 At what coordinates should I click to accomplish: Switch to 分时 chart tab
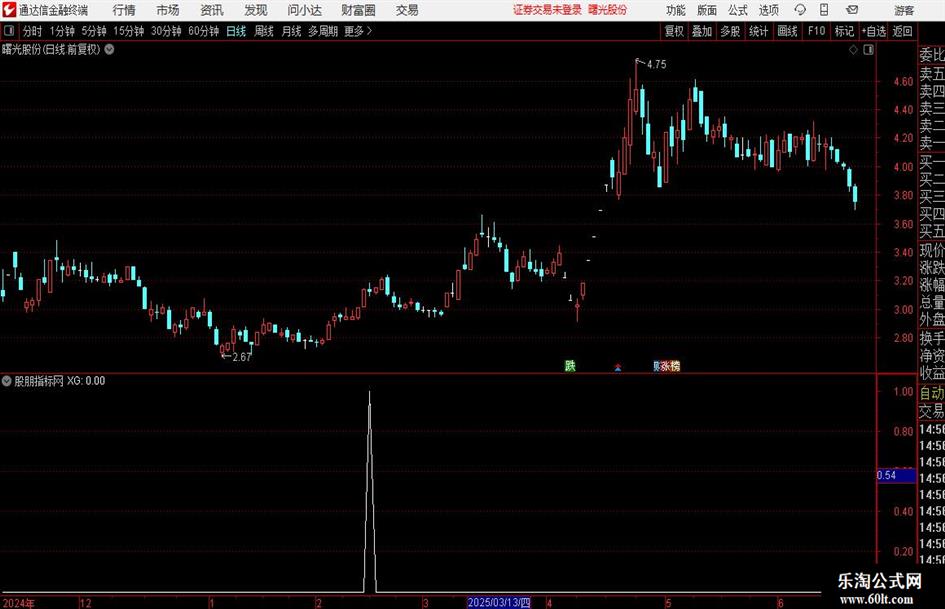click(x=32, y=31)
